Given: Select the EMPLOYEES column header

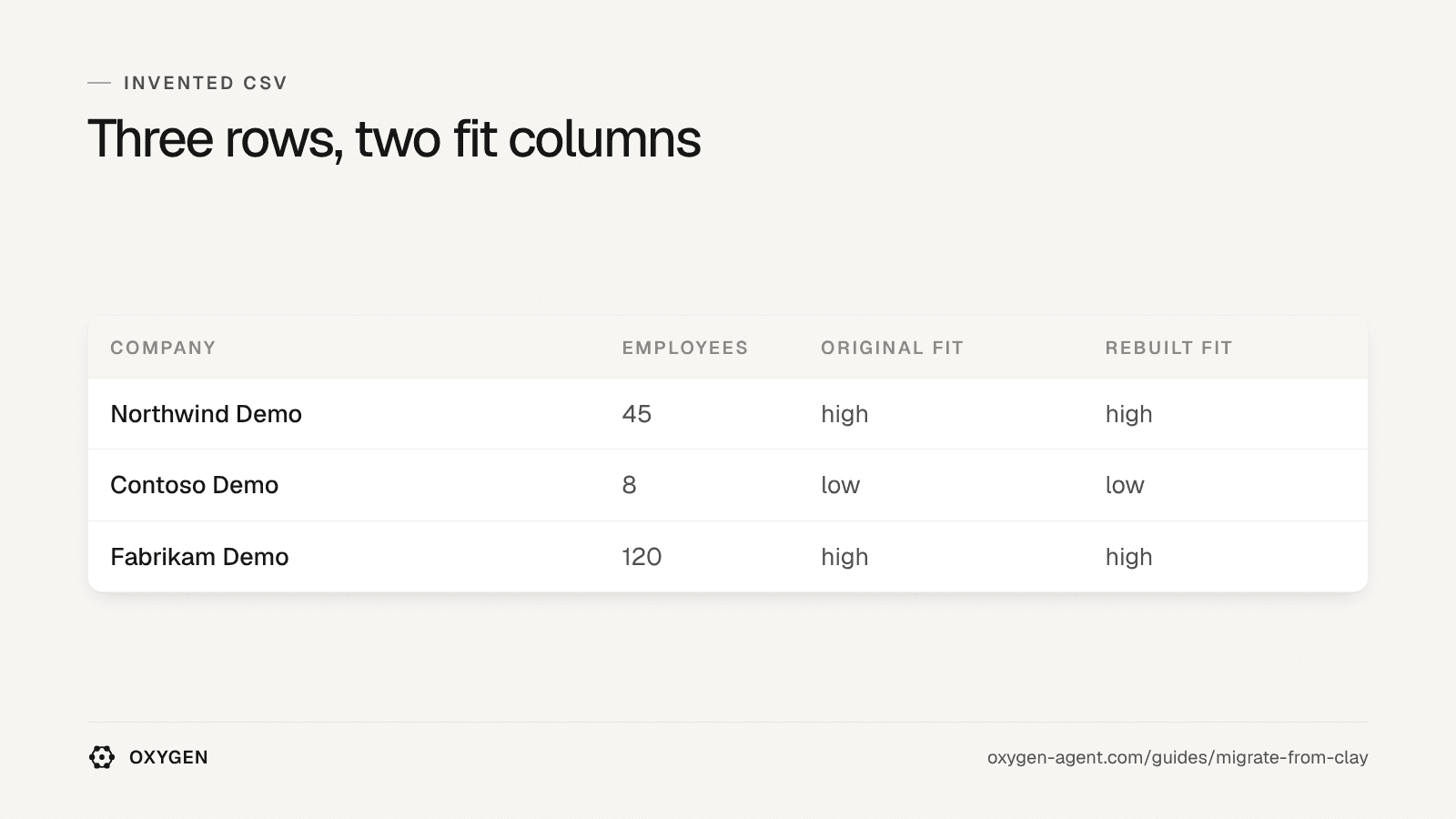Looking at the screenshot, I should (685, 348).
